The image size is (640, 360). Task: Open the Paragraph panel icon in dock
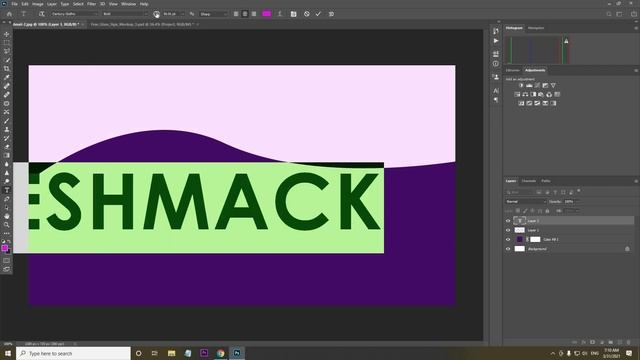(x=496, y=100)
